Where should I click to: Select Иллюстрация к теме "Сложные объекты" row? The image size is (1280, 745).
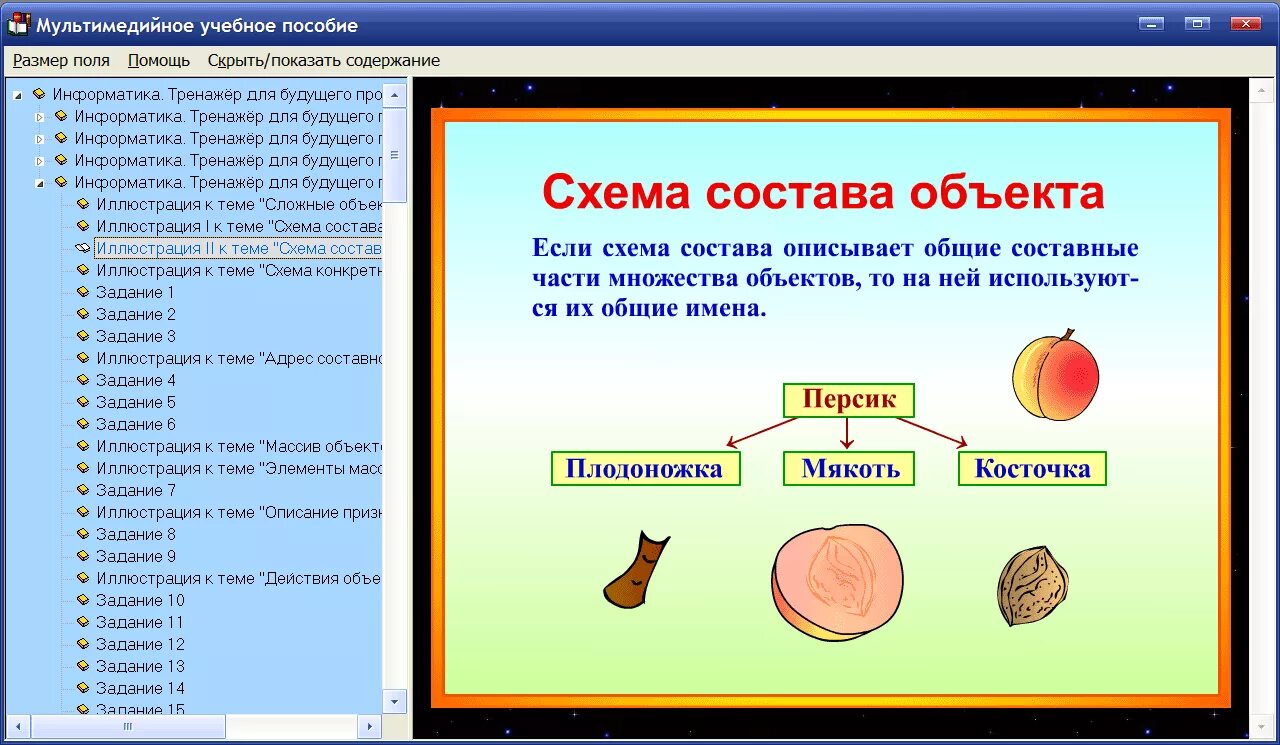point(239,204)
